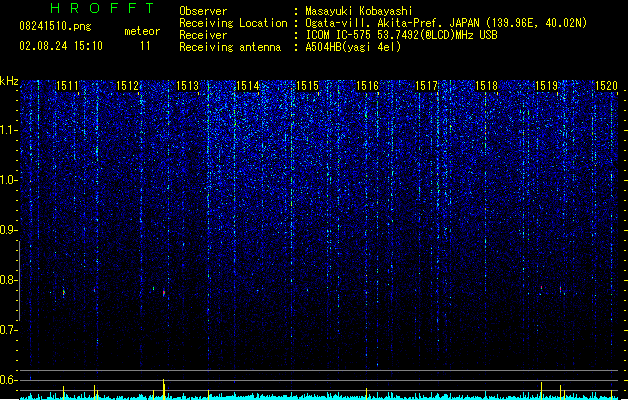
Task: Click the 0.6 kHz axis label
Action: coord(9,380)
